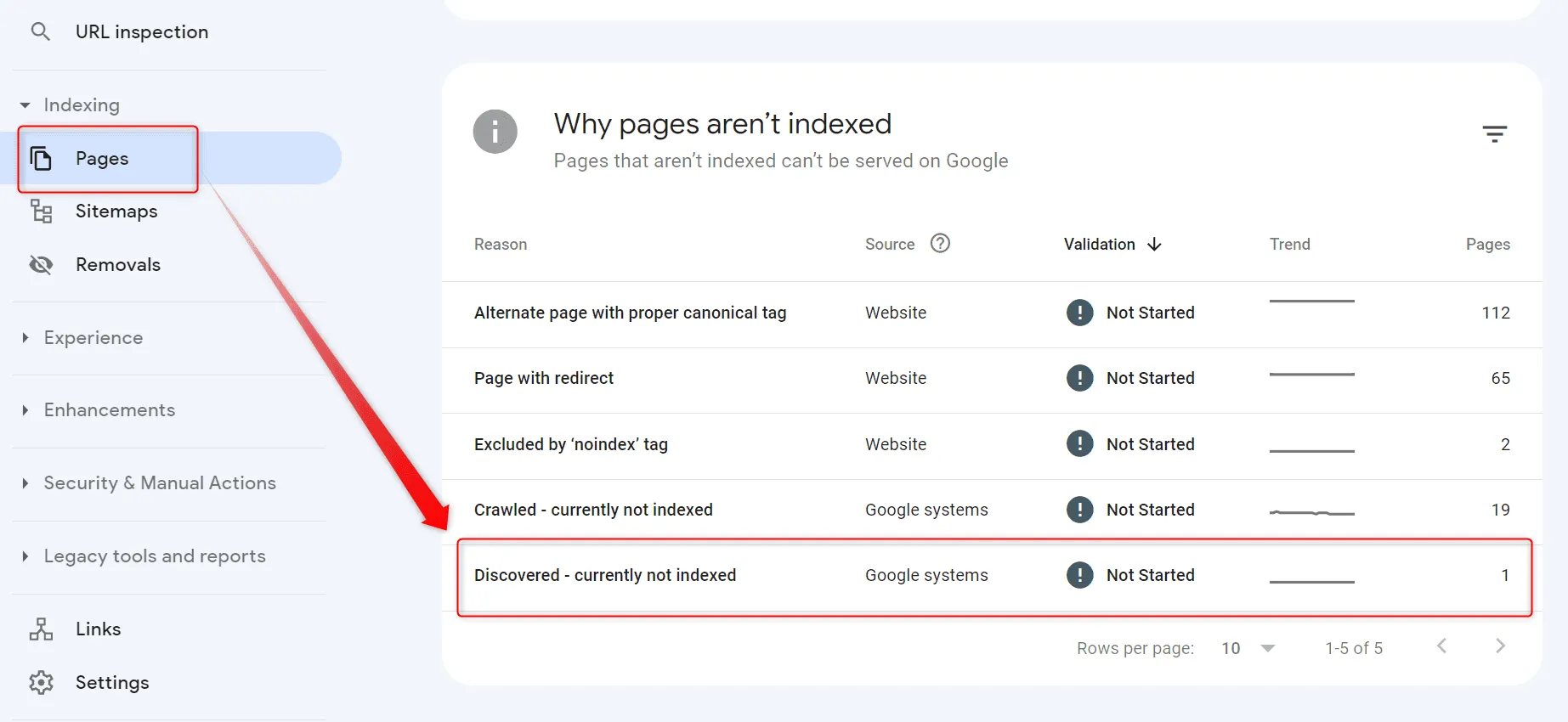1568x722 pixels.
Task: Expand the Enhancements section
Action: (x=25, y=409)
